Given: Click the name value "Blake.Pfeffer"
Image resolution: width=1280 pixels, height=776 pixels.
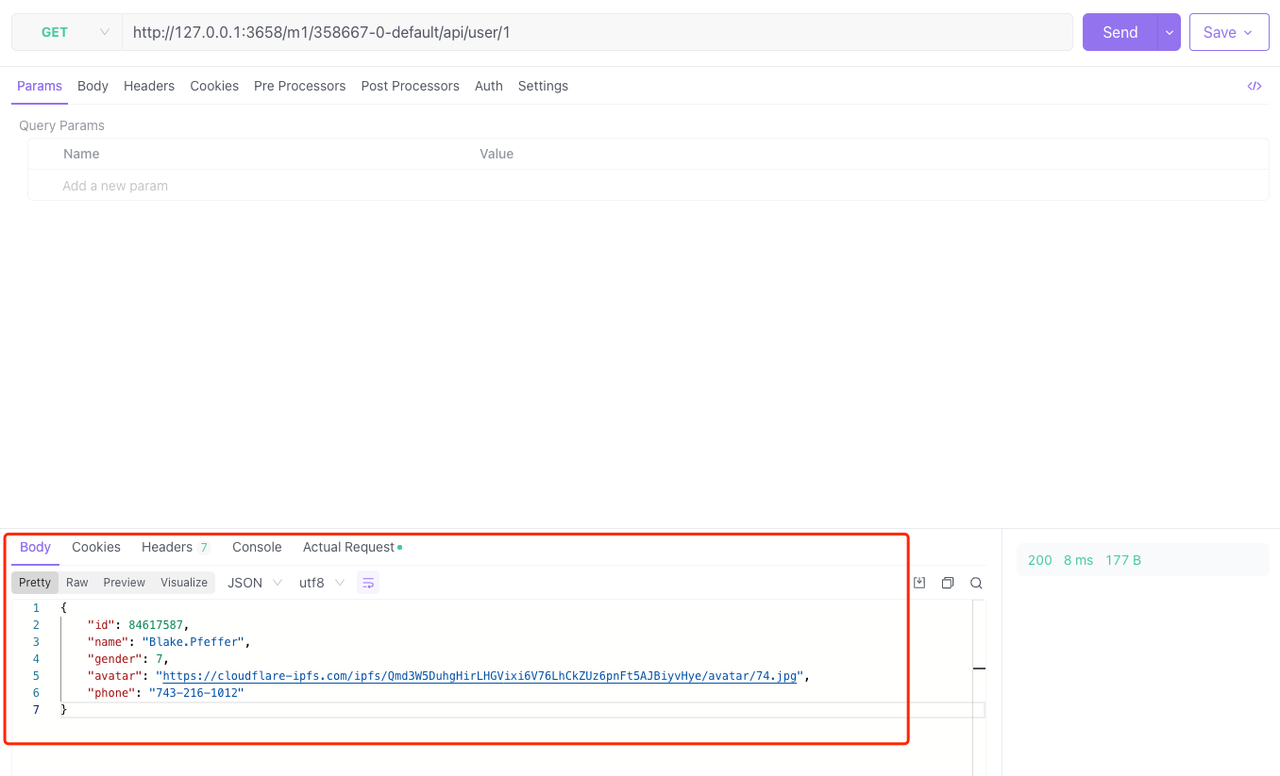Looking at the screenshot, I should pyautogui.click(x=195, y=642).
